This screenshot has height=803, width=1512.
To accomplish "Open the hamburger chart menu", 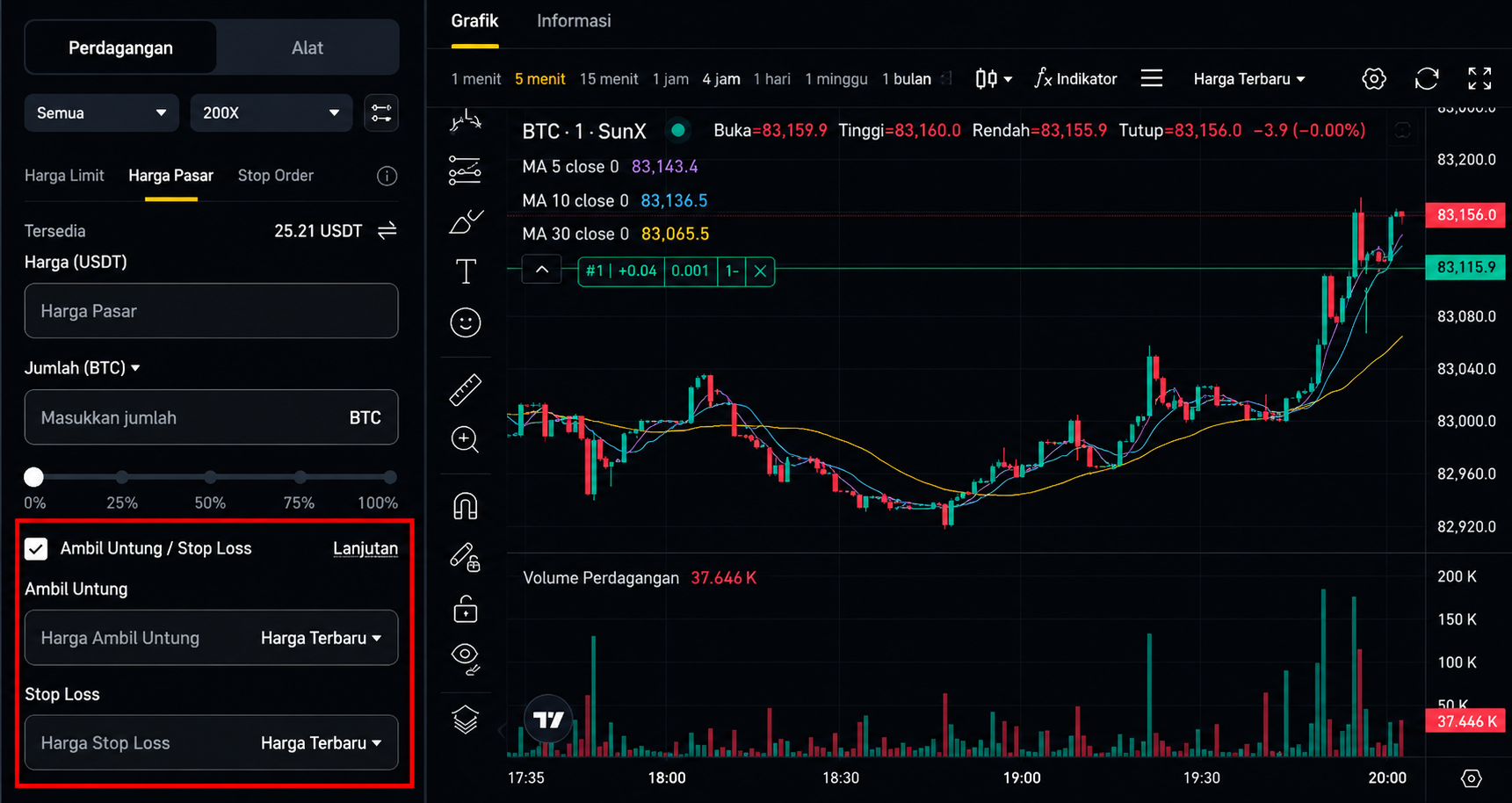I will tap(1151, 79).
